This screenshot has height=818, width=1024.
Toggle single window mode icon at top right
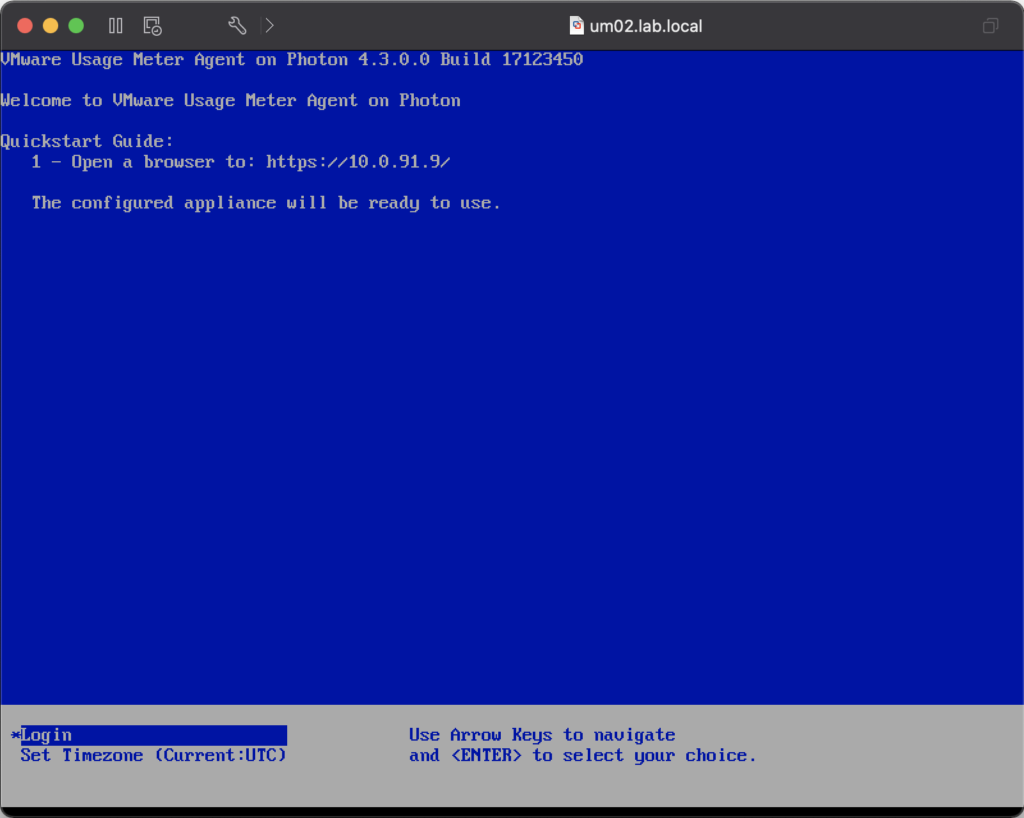[990, 25]
